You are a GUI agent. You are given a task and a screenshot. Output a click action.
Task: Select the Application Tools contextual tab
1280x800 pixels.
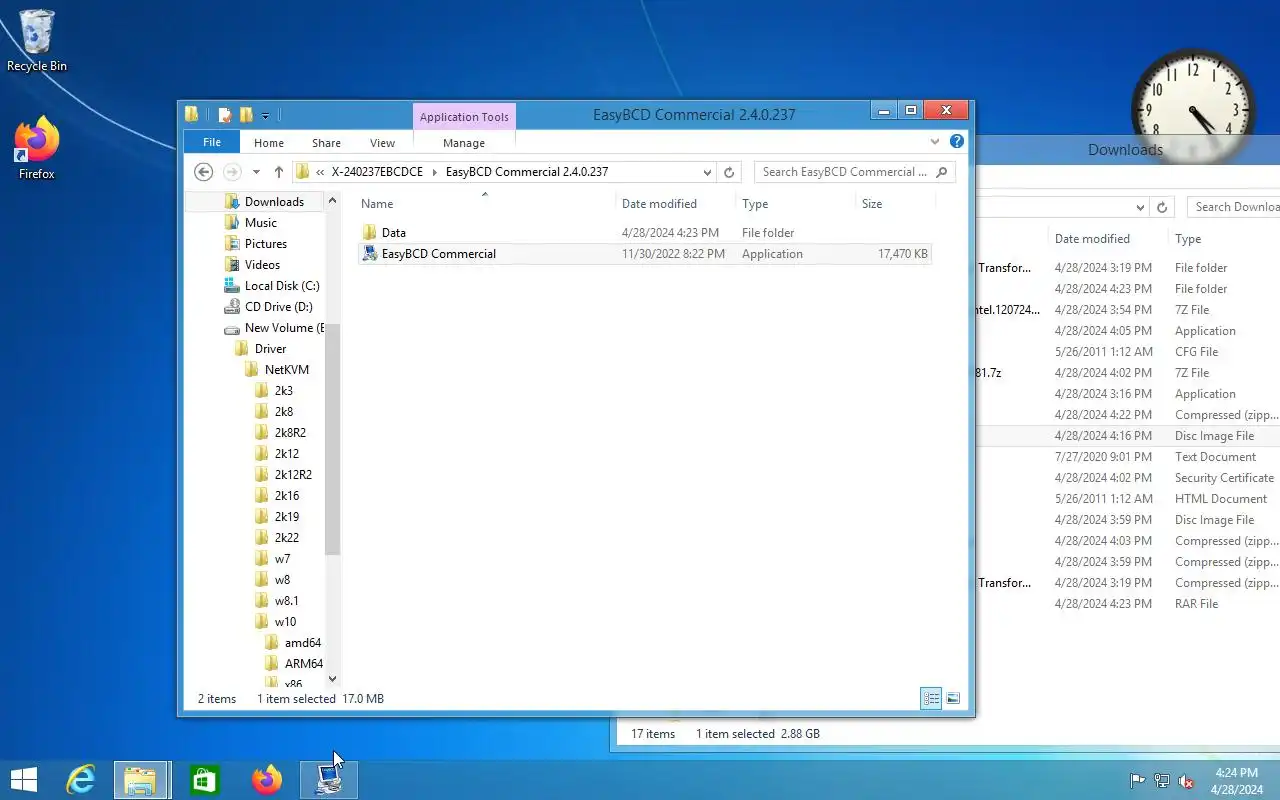click(464, 117)
